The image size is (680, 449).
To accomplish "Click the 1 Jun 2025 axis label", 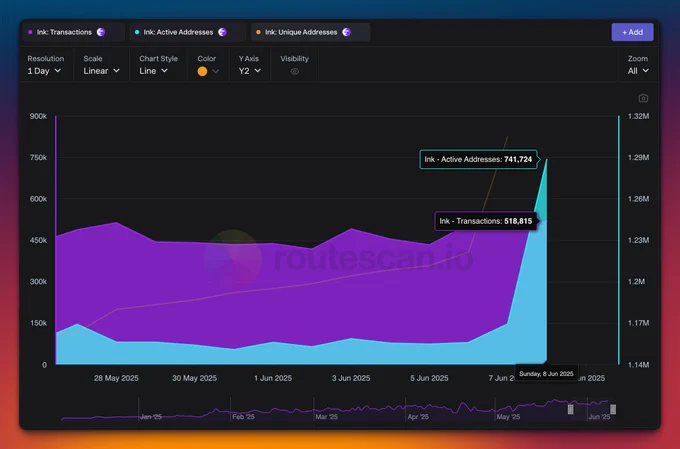I will (x=273, y=378).
